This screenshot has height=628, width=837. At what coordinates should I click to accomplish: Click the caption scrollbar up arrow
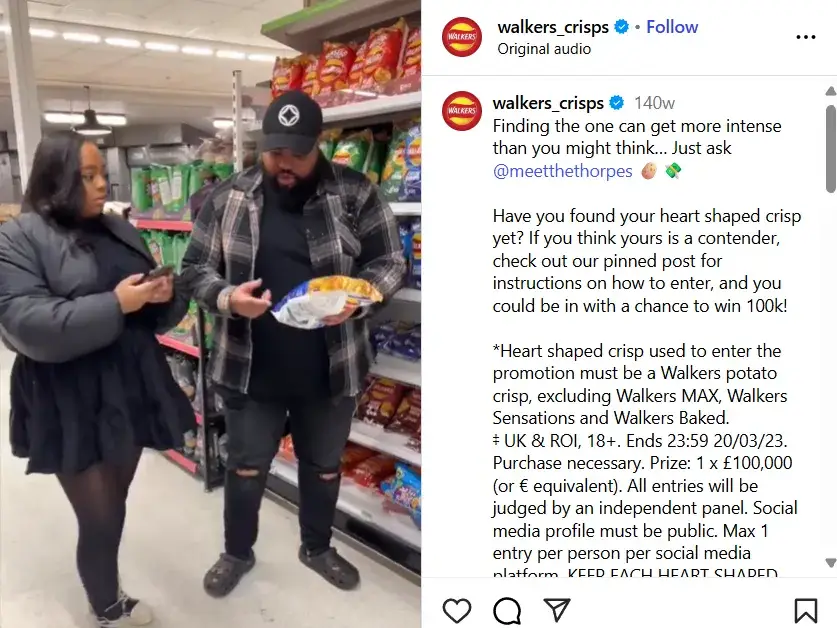coord(831,91)
